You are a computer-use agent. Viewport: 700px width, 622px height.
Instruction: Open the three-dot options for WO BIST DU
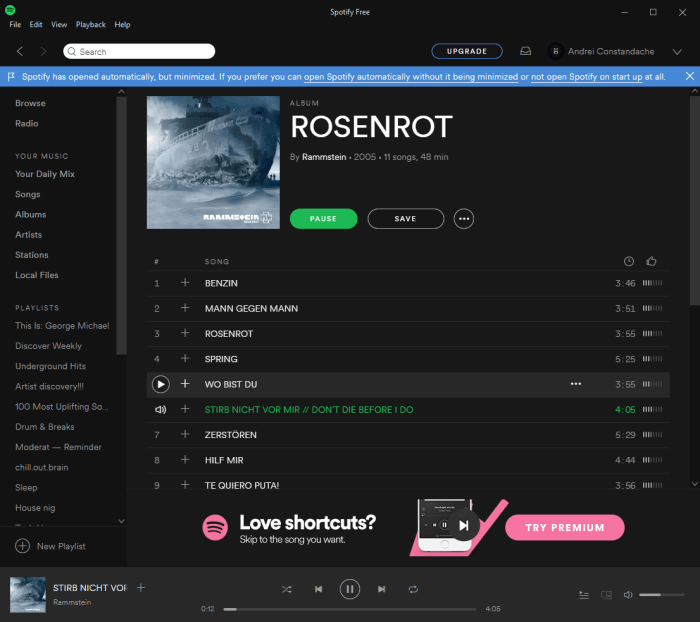click(x=576, y=384)
